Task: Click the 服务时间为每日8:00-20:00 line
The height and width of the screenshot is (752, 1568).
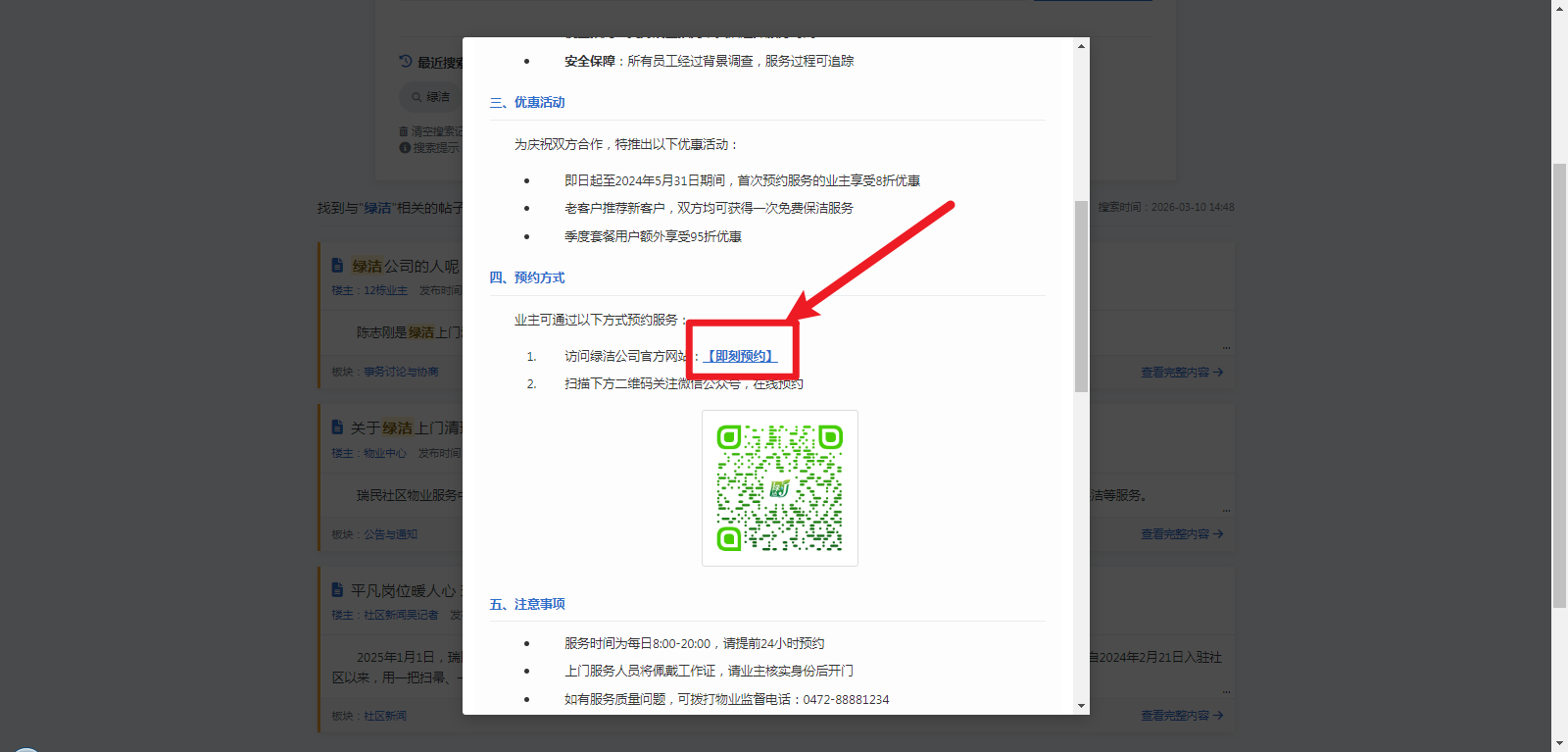Action: tap(694, 643)
